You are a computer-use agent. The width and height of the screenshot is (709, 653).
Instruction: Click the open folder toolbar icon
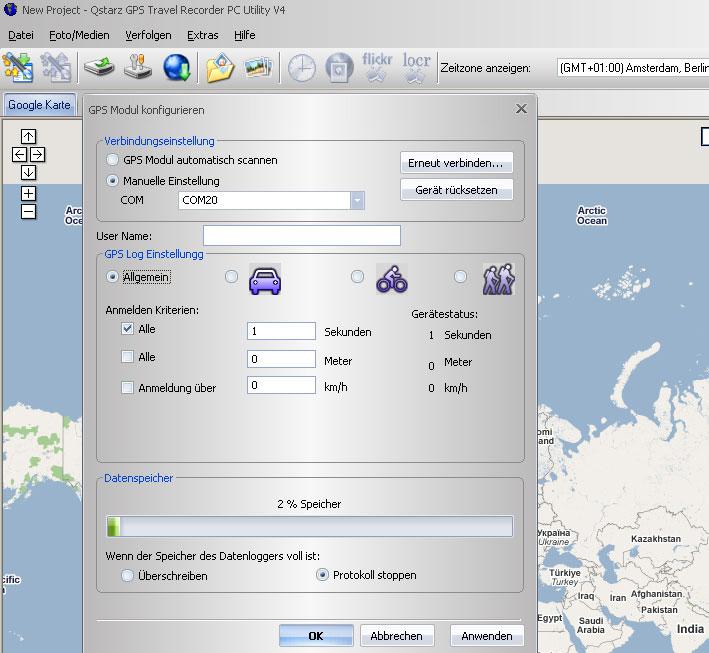[219, 68]
